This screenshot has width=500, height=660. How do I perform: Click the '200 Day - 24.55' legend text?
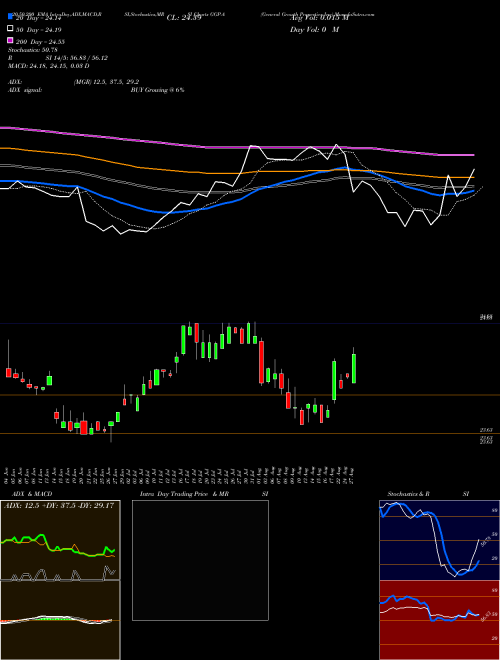[x=40, y=42]
